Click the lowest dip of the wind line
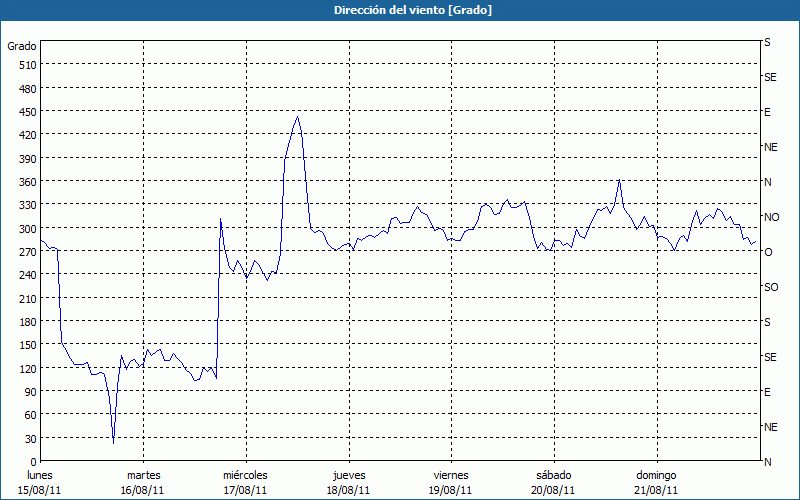This screenshot has height=500, width=800. (113, 441)
